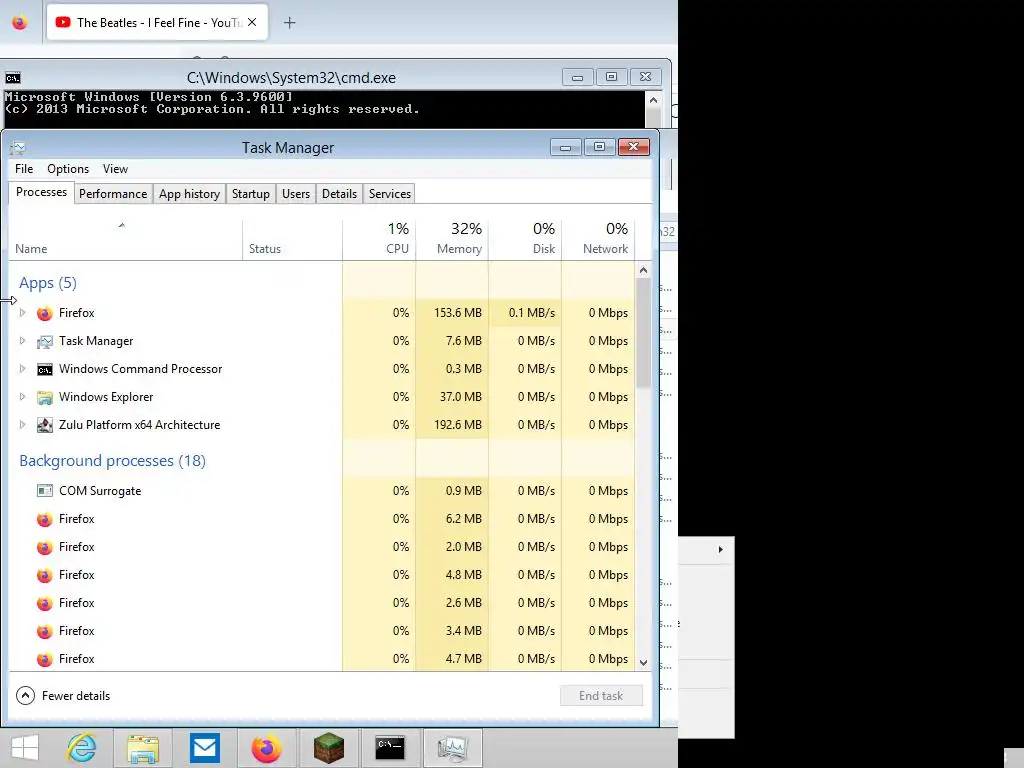Viewport: 1024px width, 768px height.
Task: Open the Windows Start button
Action: (x=25, y=748)
